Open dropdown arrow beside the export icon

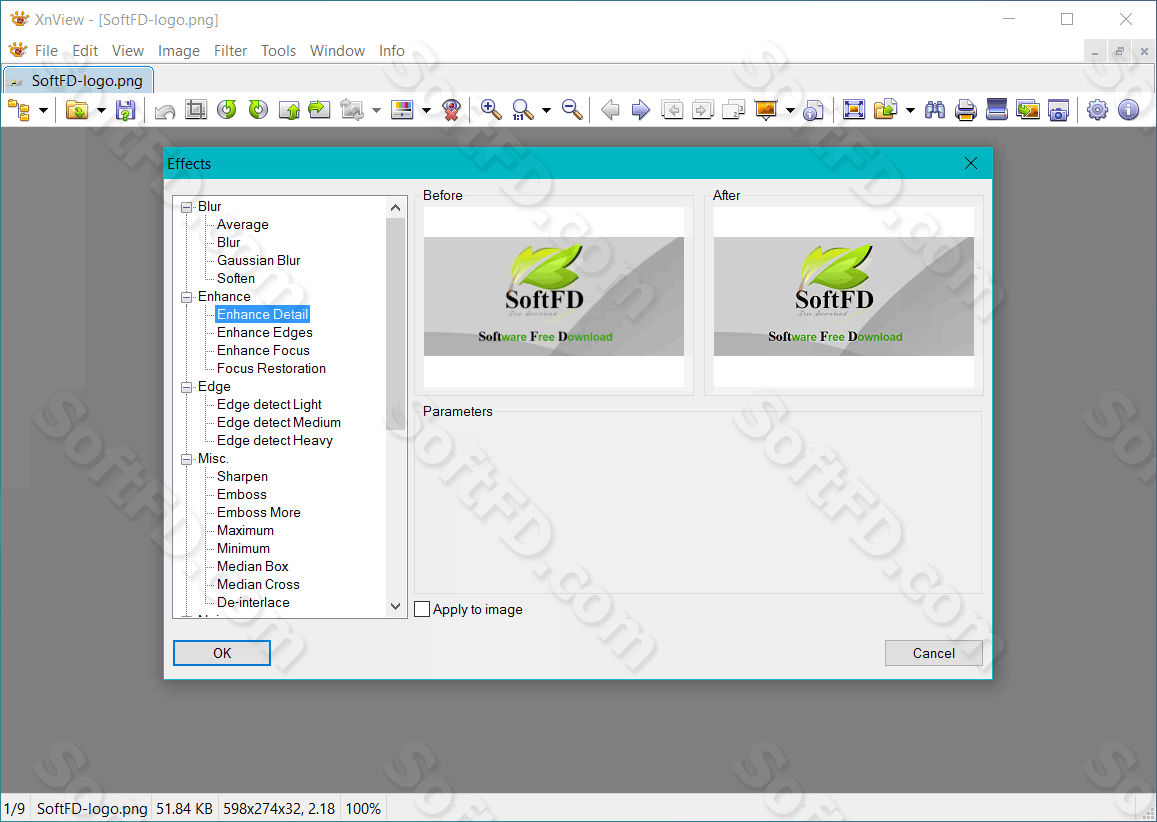point(910,111)
